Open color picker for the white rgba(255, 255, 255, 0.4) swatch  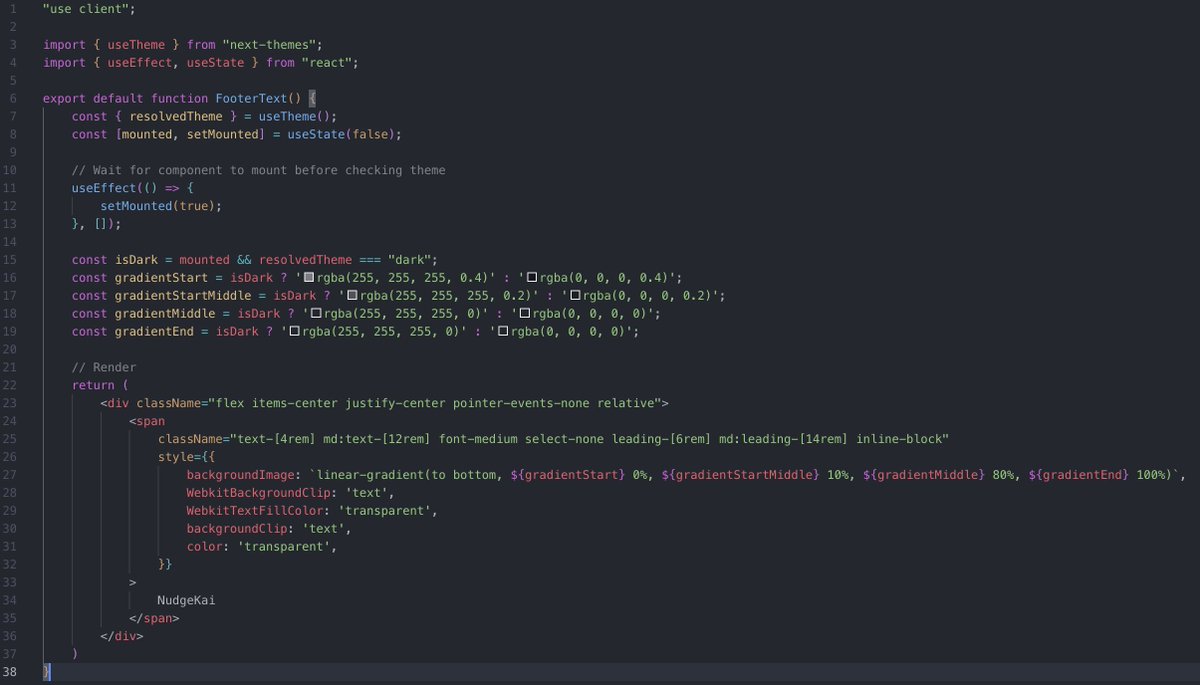pyautogui.click(x=309, y=277)
